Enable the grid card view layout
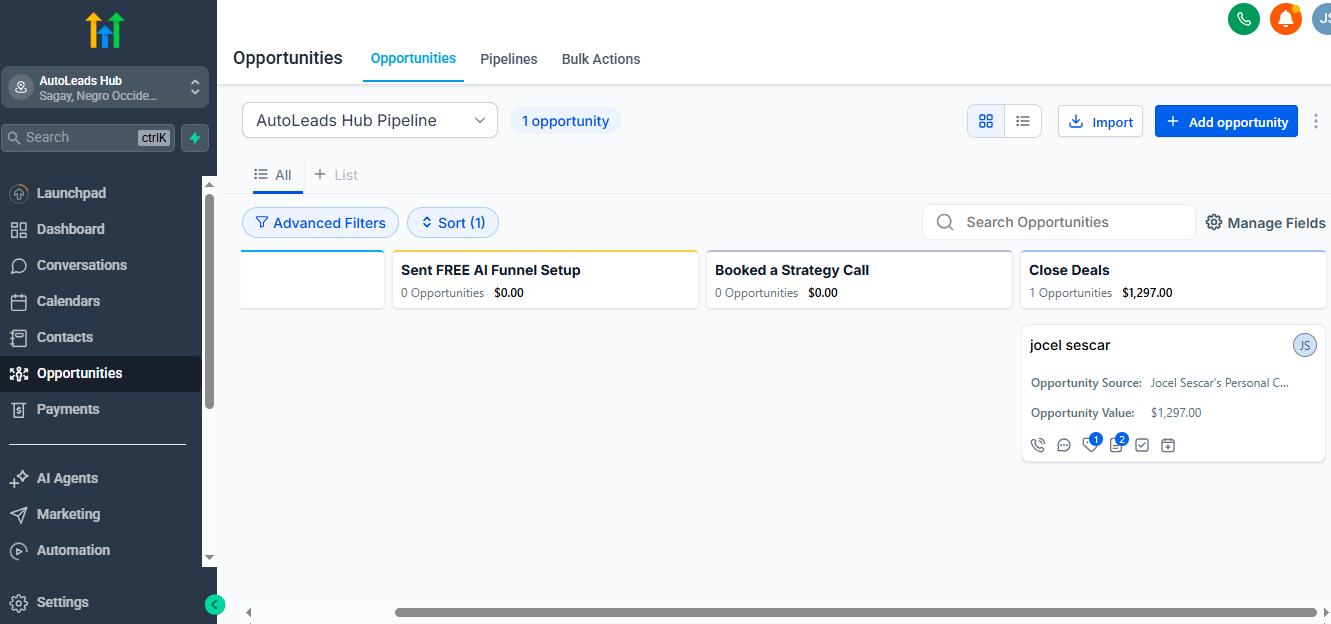Viewport: 1331px width, 624px height. (986, 120)
